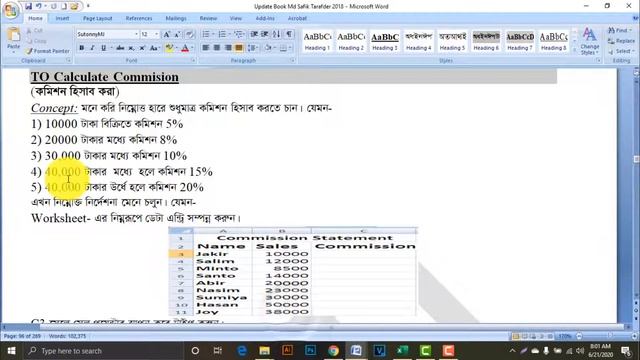This screenshot has height=360, width=640.
Task: Apply text highlight color
Action: [x=169, y=48]
